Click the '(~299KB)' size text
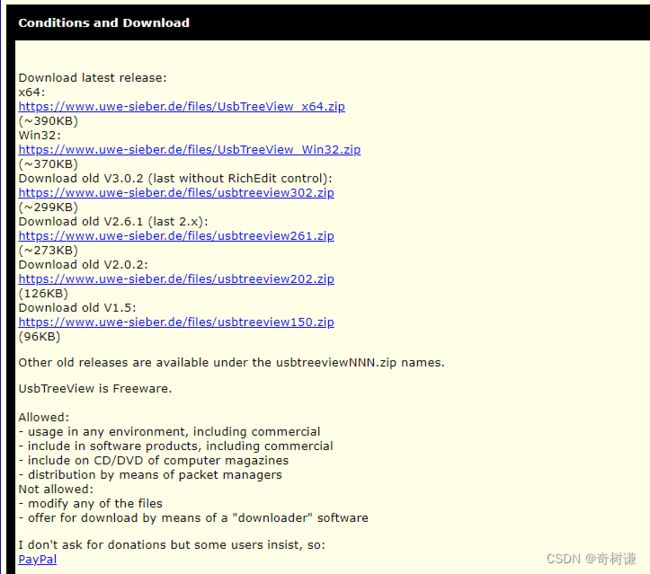The height and width of the screenshot is (574, 650). tap(48, 207)
